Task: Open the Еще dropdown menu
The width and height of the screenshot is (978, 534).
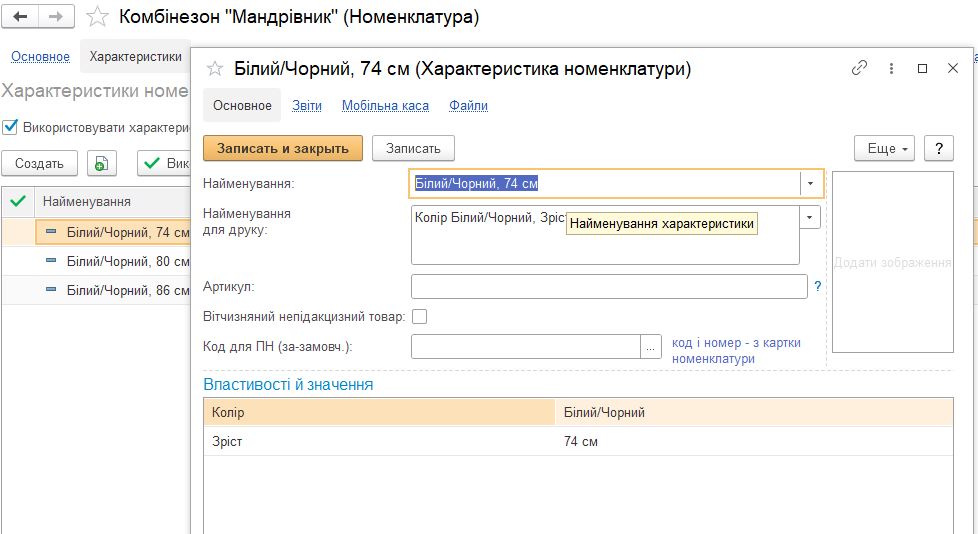Action: [884, 148]
